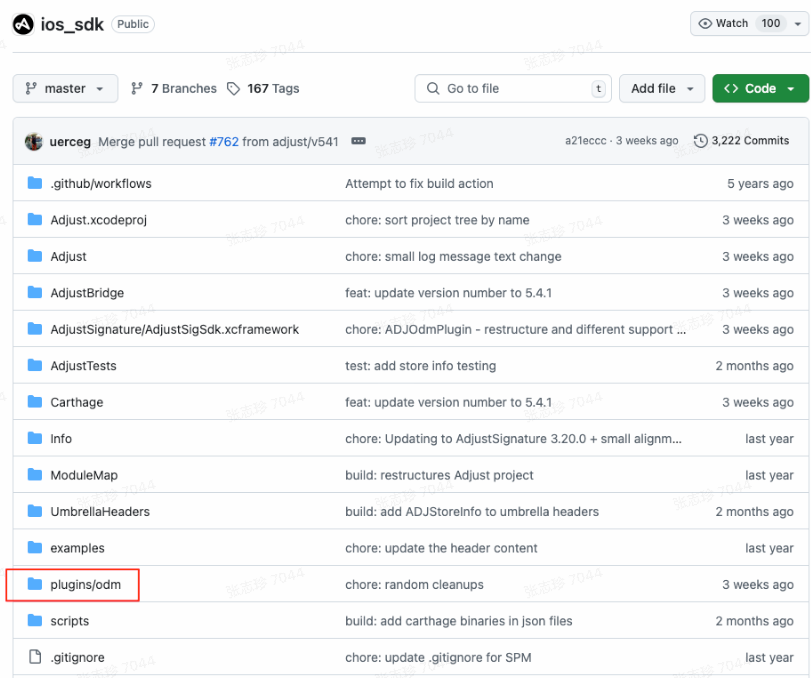Open the plugins/odm folder
This screenshot has height=678, width=811.
click(85, 585)
